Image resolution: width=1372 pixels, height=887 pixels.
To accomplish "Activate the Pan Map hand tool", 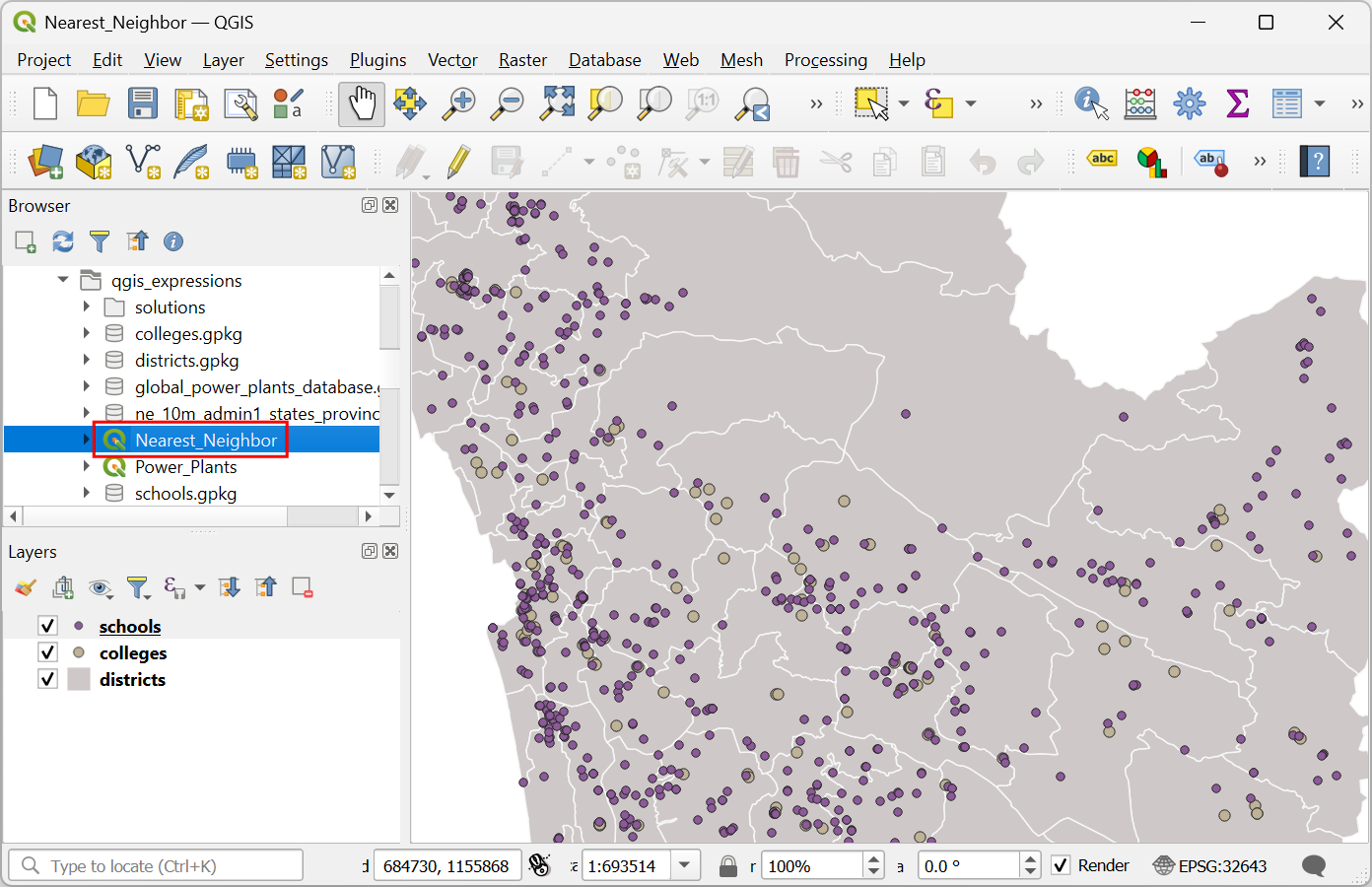I will coord(362,103).
